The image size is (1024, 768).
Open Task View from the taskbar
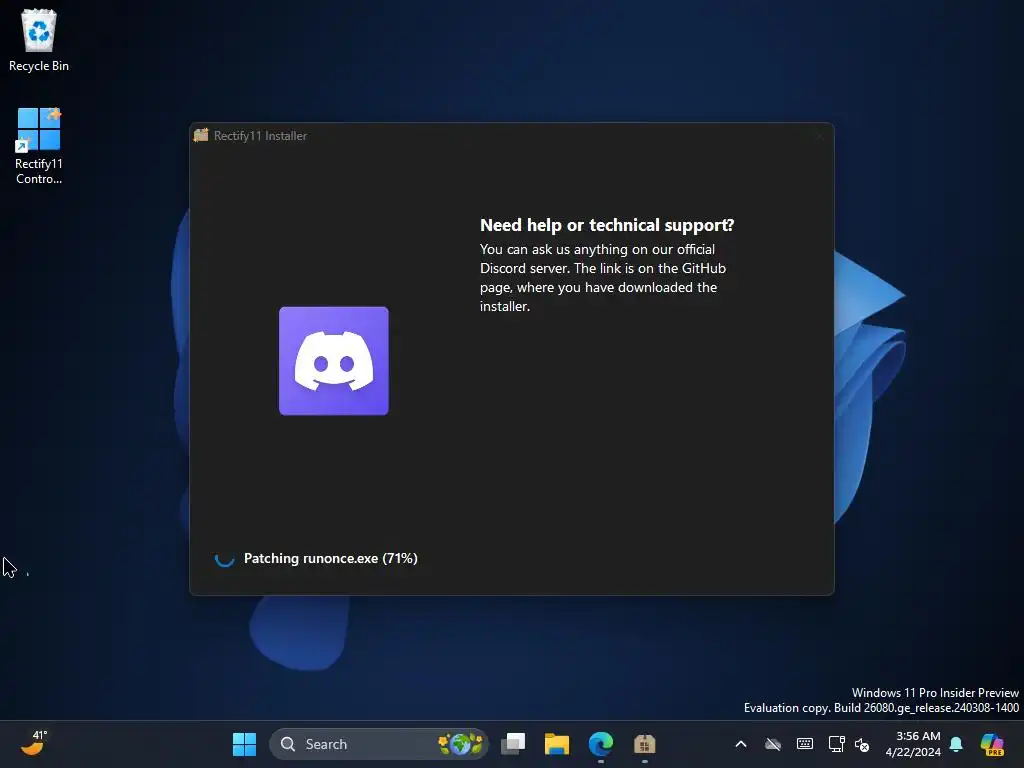pos(513,744)
